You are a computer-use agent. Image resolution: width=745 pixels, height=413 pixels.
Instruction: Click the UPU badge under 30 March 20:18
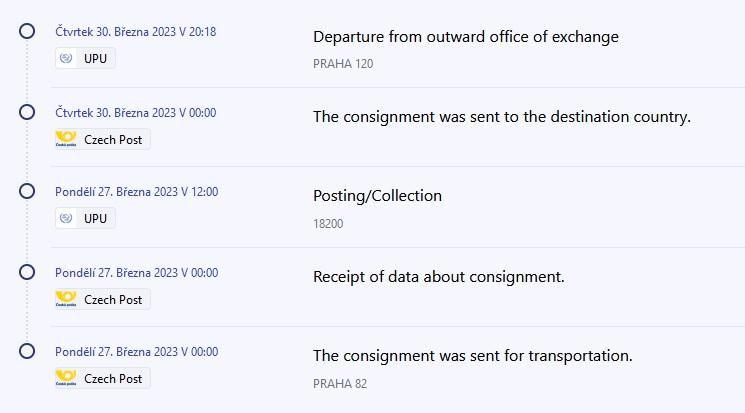86,58
